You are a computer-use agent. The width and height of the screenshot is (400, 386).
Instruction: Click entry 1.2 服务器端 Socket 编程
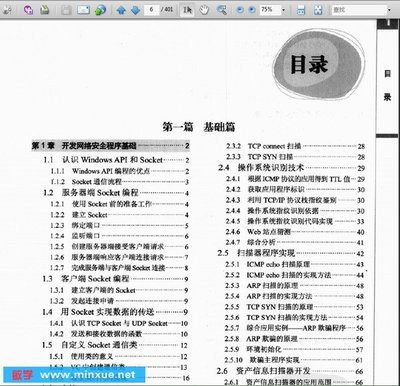[x=116, y=193]
